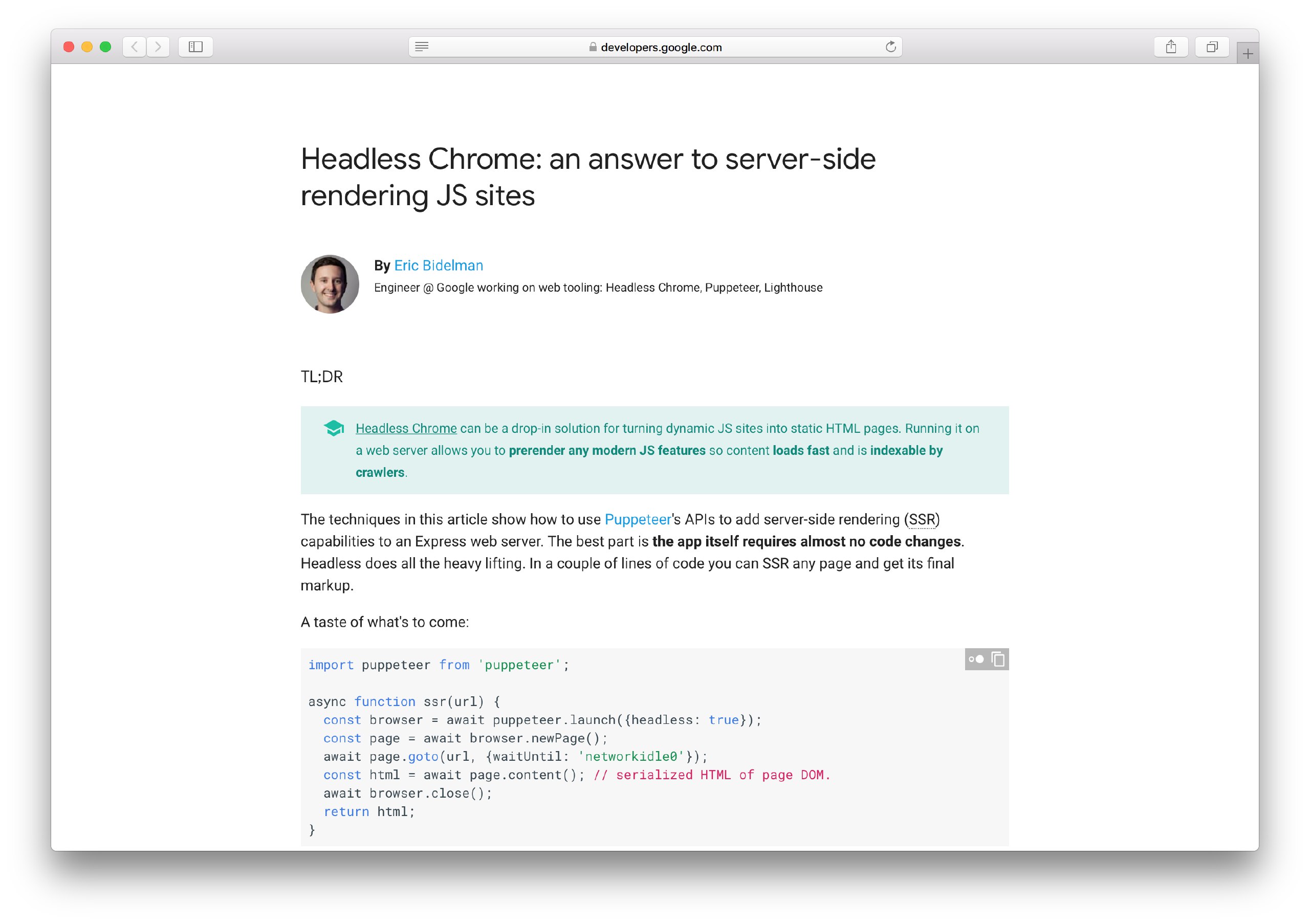Click the 'A taste of what's to come:' text
The height and width of the screenshot is (924, 1310).
pyautogui.click(x=384, y=622)
